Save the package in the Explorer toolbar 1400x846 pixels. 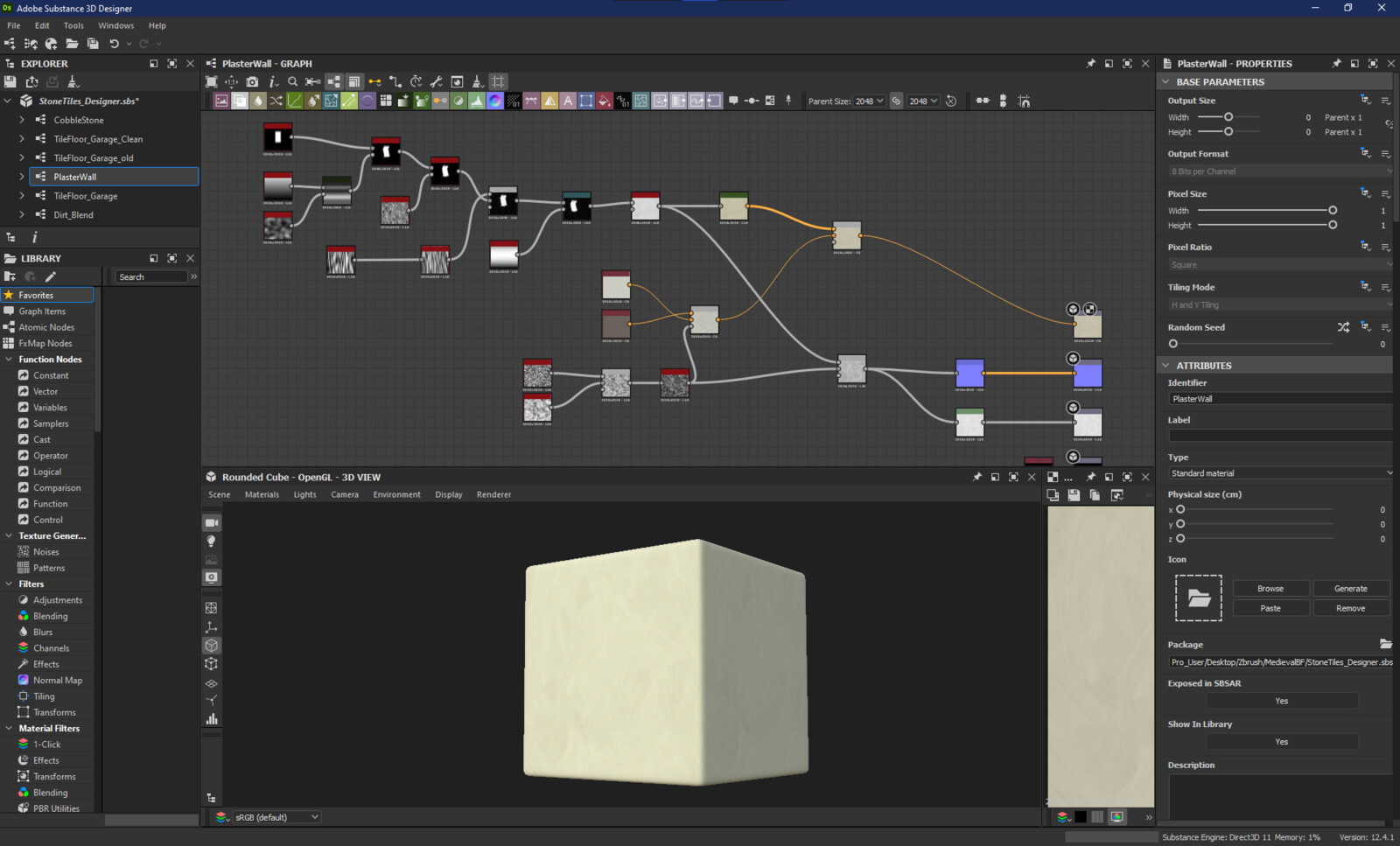(x=10, y=81)
